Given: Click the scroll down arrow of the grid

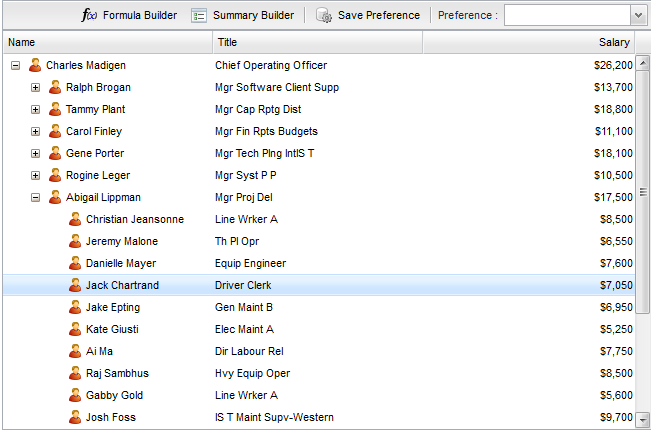Looking at the screenshot, I should tap(643, 419).
